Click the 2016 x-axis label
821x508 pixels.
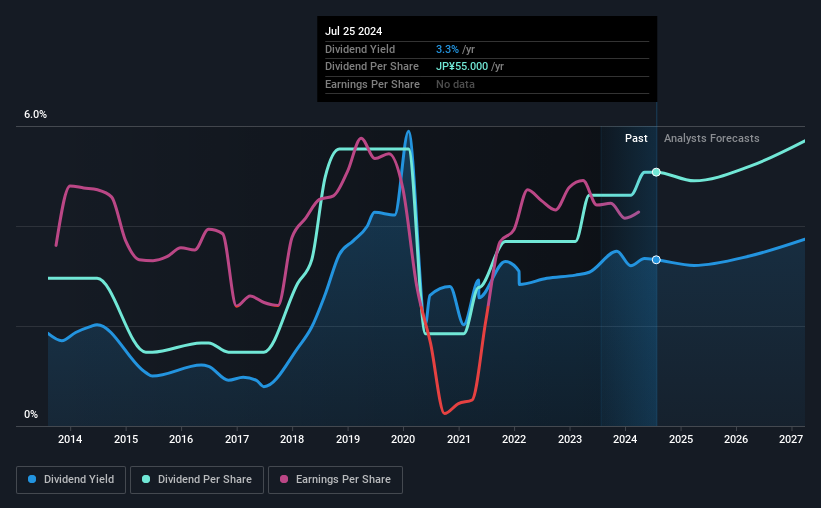click(181, 439)
